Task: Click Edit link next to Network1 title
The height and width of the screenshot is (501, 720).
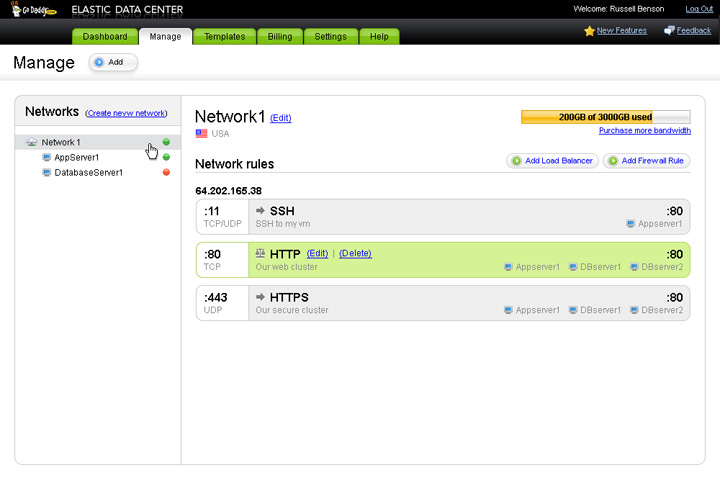Action: (x=281, y=118)
